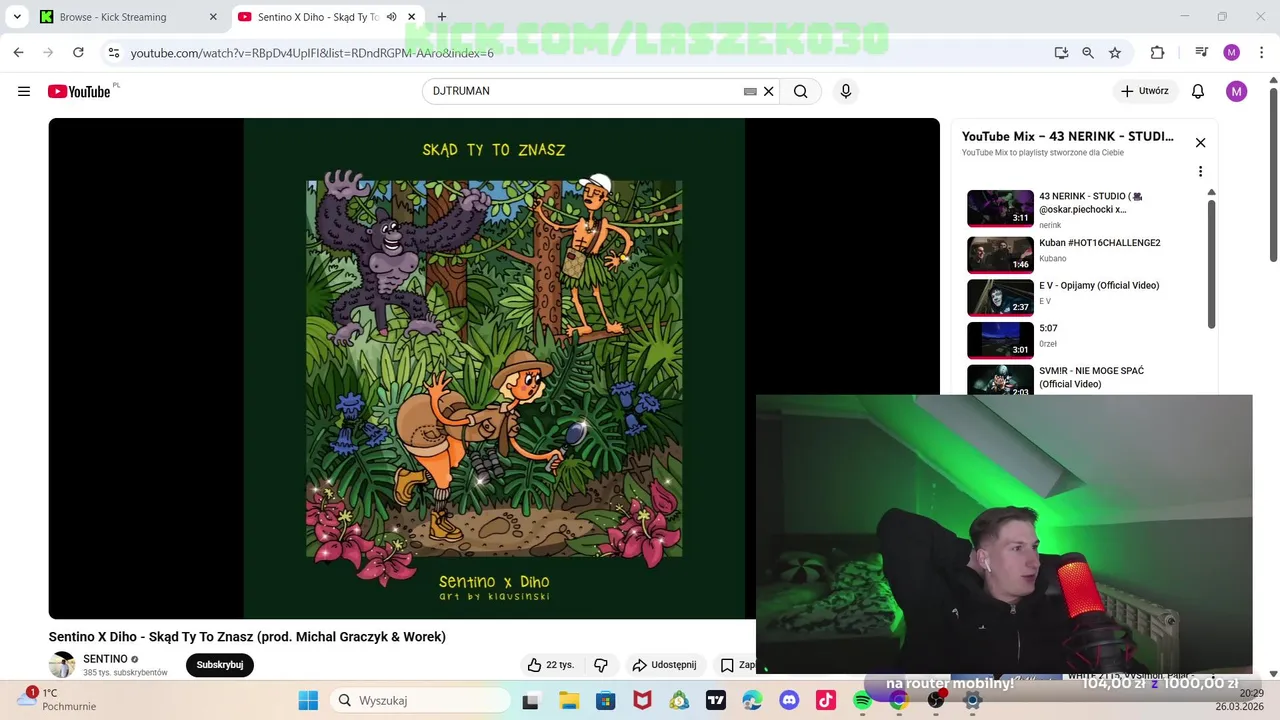Viewport: 1280px width, 720px height.
Task: Open YouTube notifications bell
Action: [x=1198, y=91]
